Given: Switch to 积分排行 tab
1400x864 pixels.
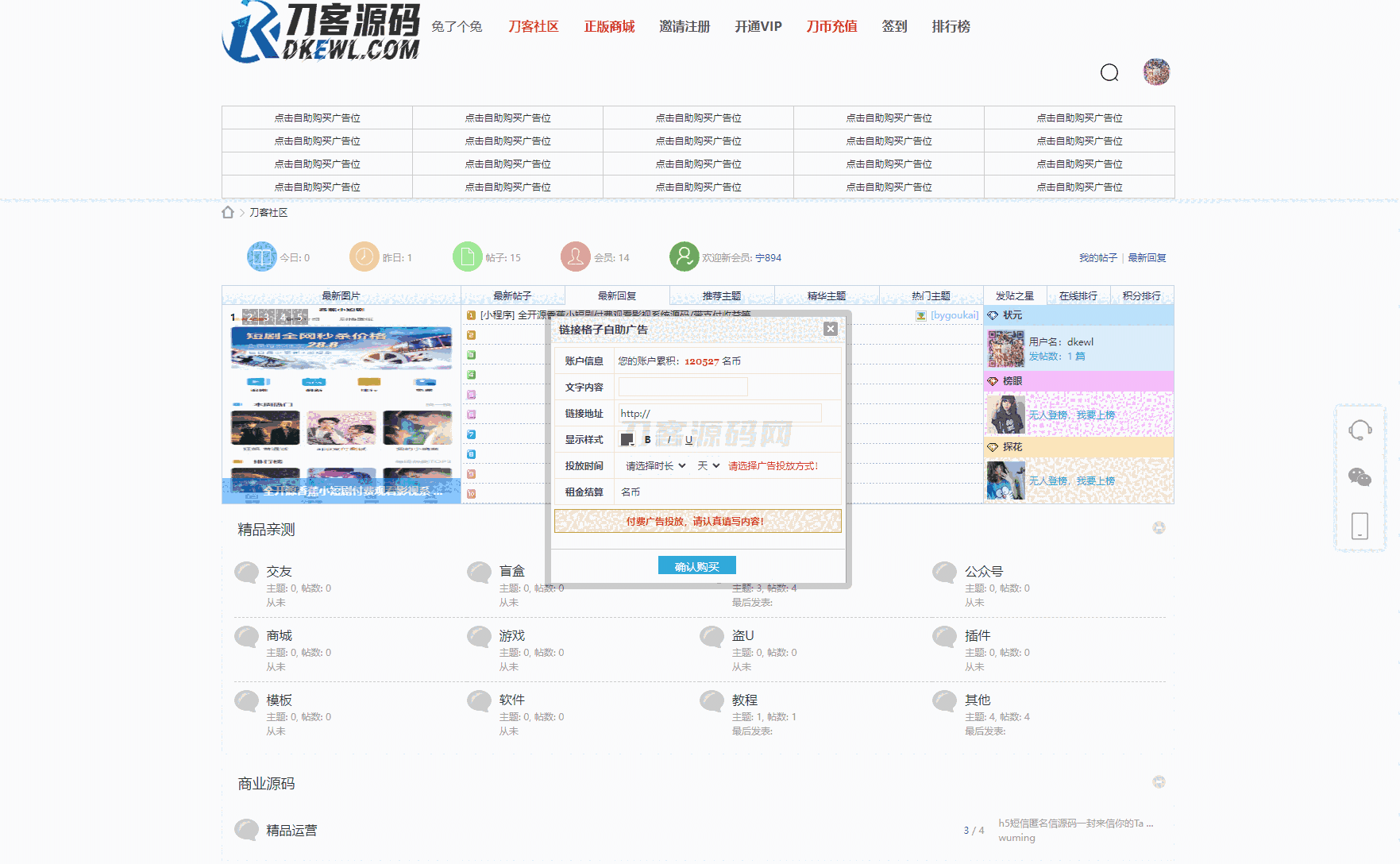Looking at the screenshot, I should (x=1142, y=295).
